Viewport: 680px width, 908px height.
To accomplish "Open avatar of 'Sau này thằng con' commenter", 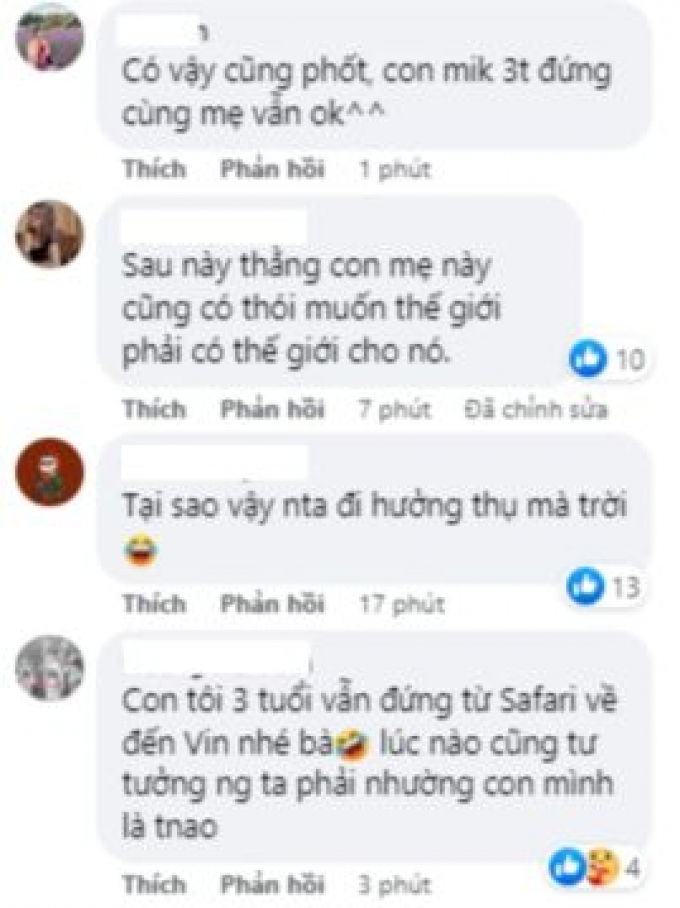I will click(x=49, y=234).
